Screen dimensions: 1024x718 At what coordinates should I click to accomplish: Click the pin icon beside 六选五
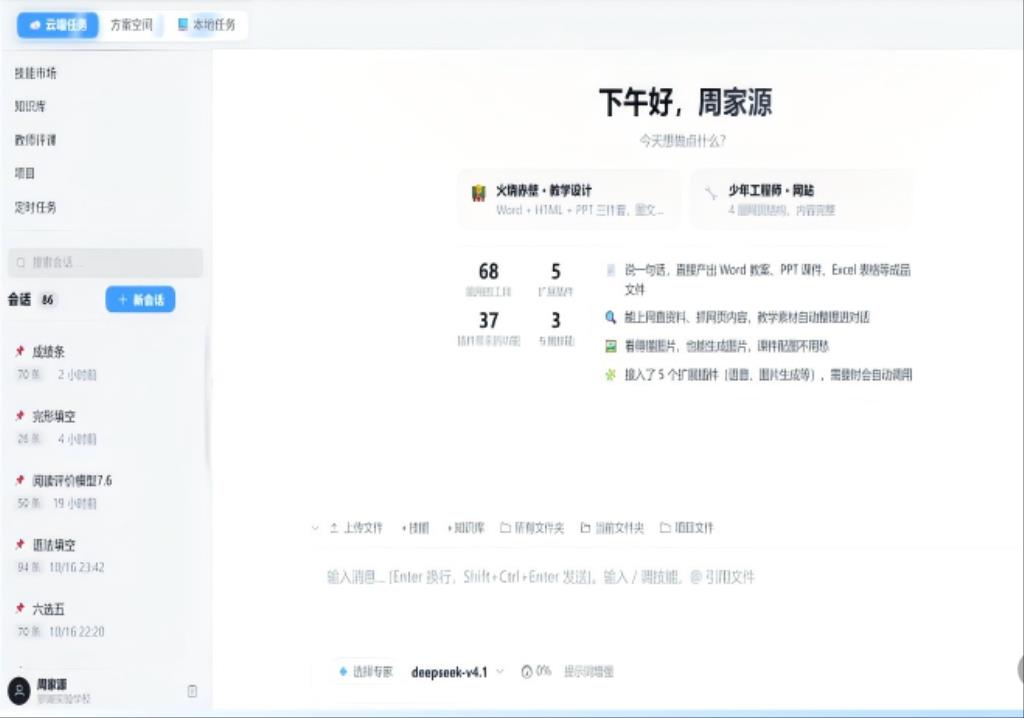pos(20,608)
